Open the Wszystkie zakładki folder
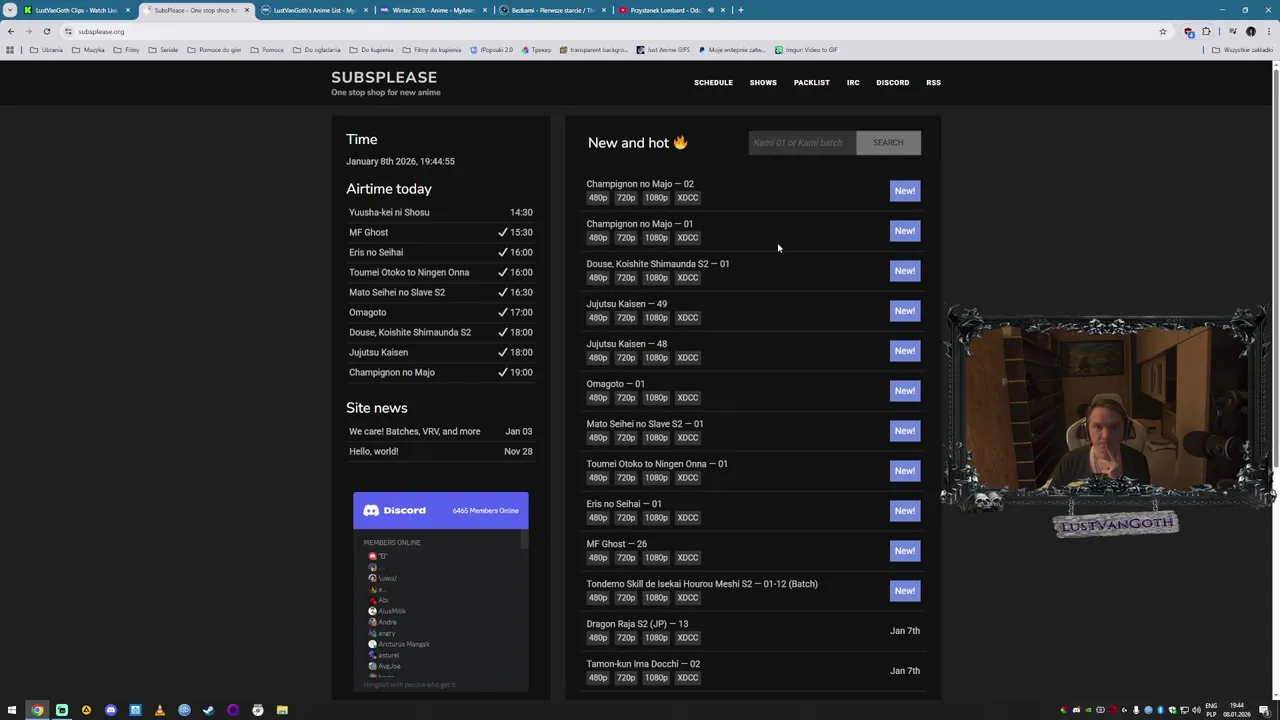Screen dimensions: 1280x720 pos(1243,50)
